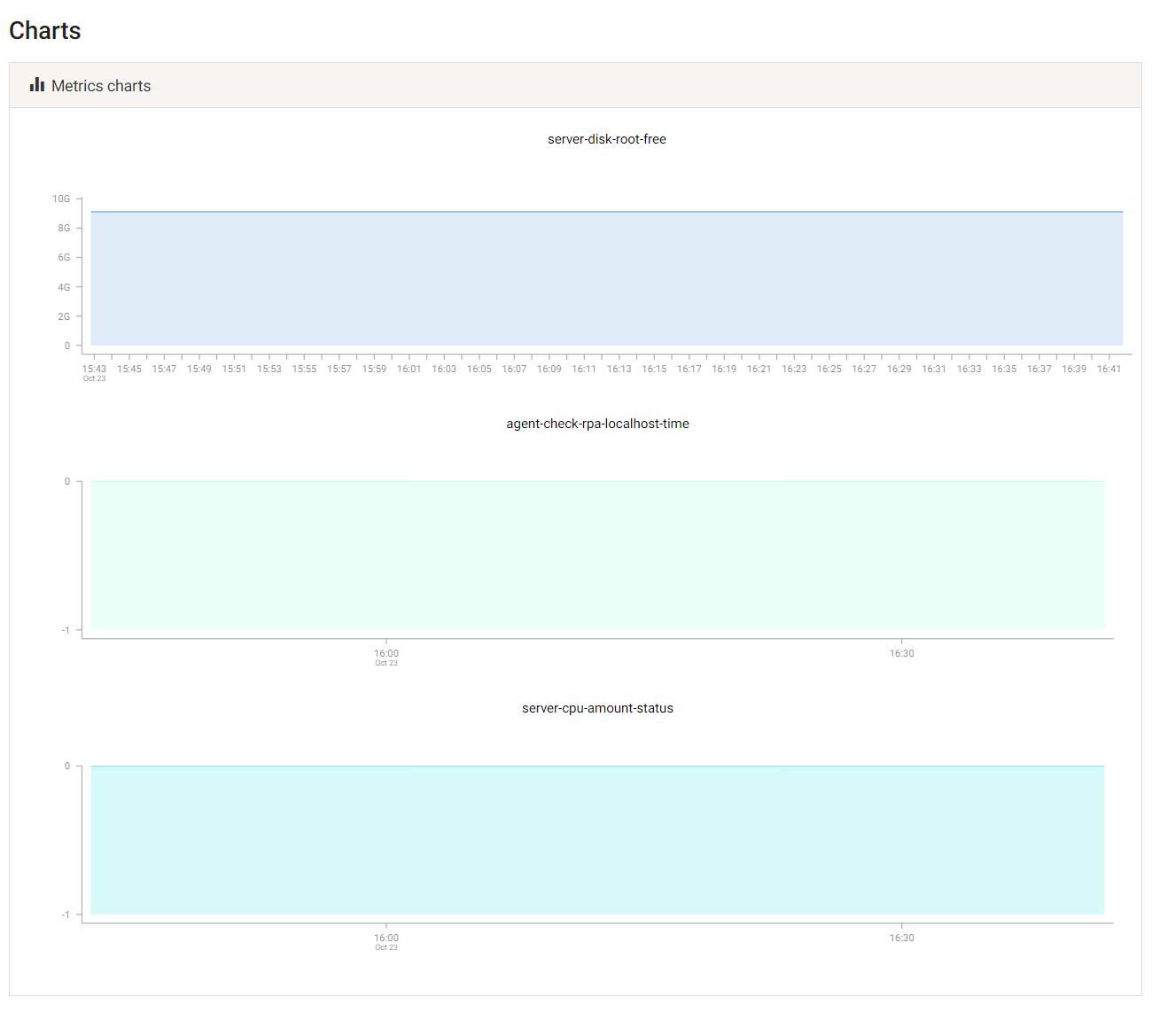Click the cyan cpu amount chart area
Screen dimensions: 1160x1036
(597, 840)
